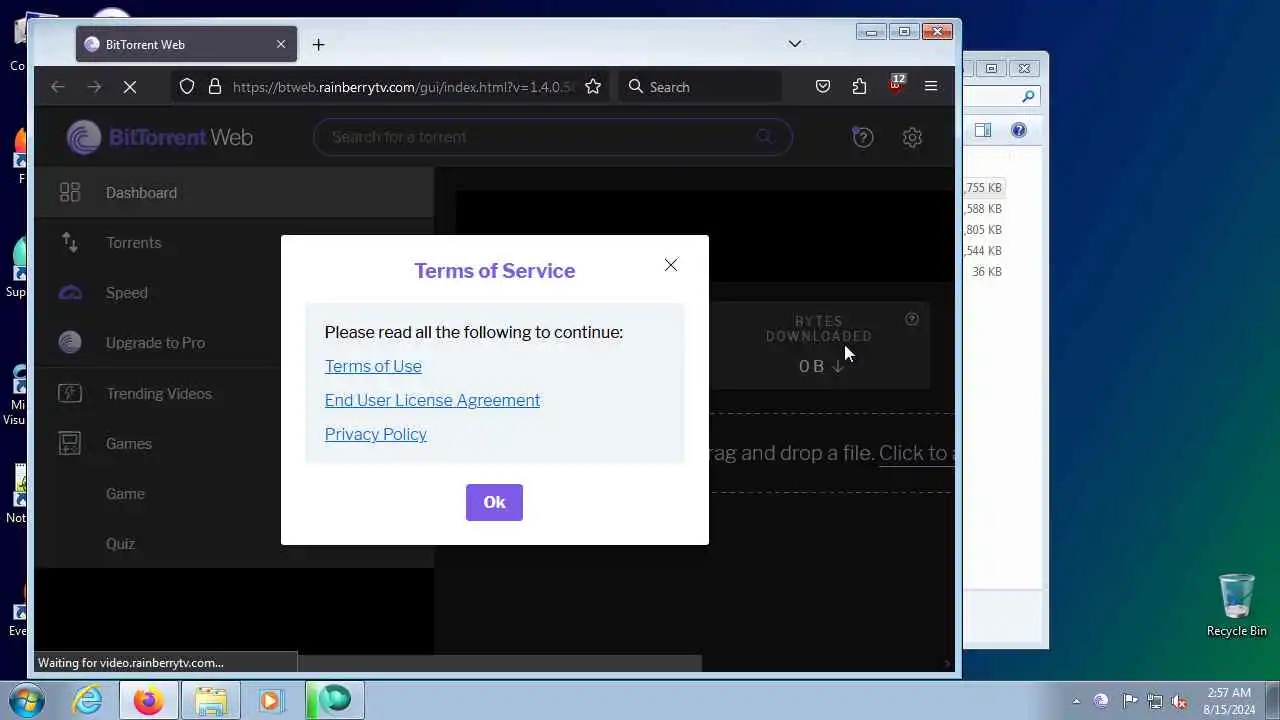Viewport: 1280px width, 720px height.
Task: Open media player taskbar icon
Action: tap(271, 699)
